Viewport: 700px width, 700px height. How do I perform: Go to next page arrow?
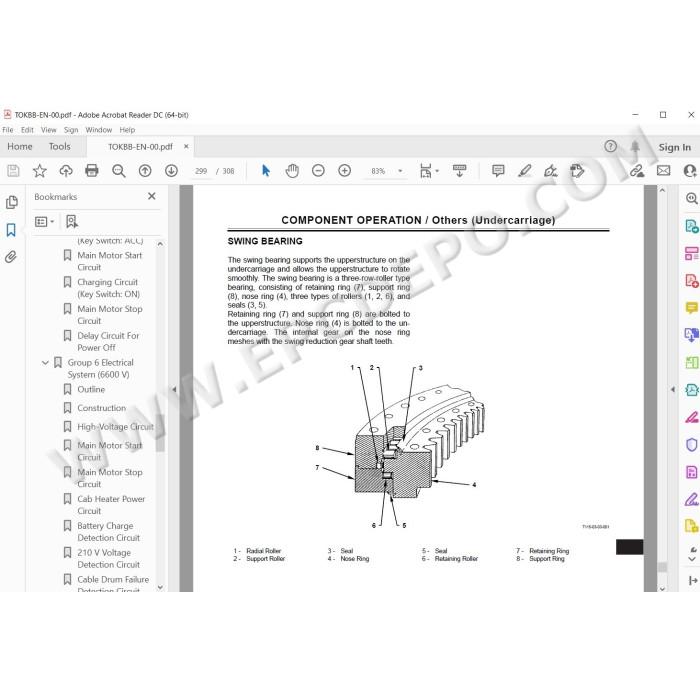[x=171, y=171]
